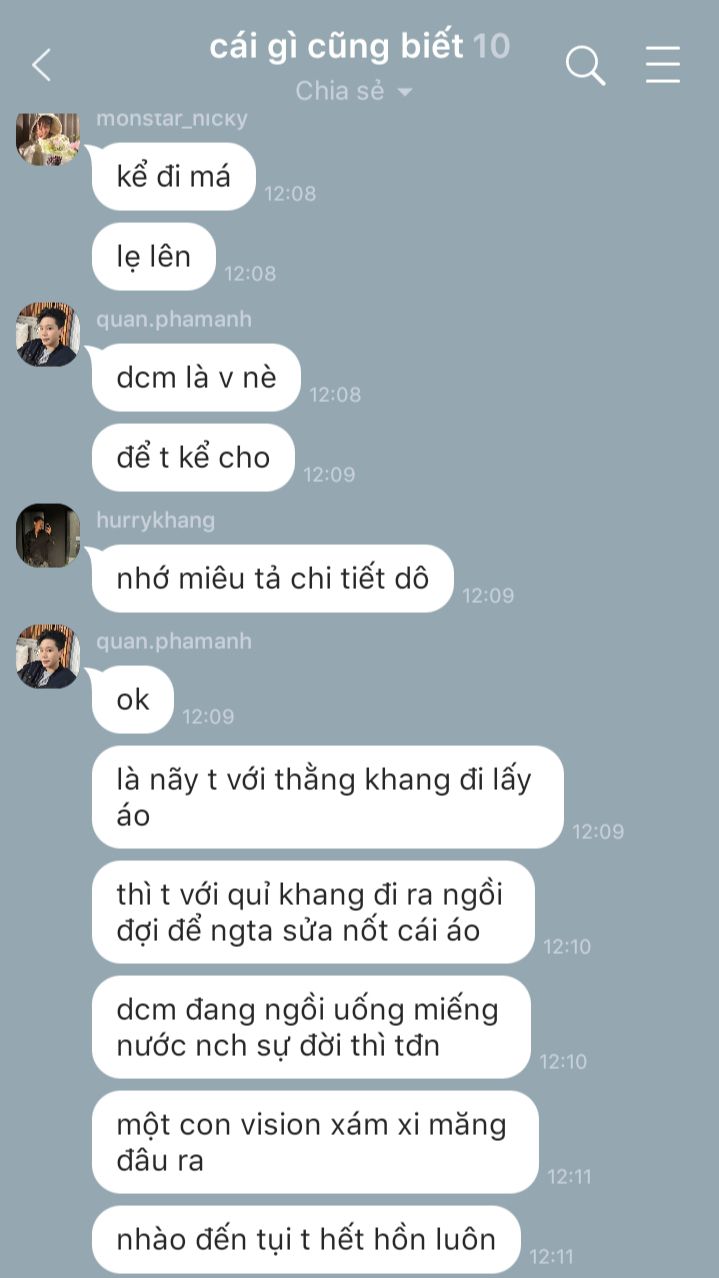The image size is (719, 1278).
Task: Tap the 'một con vision xám xi măng' message
Action: [x=315, y=1142]
